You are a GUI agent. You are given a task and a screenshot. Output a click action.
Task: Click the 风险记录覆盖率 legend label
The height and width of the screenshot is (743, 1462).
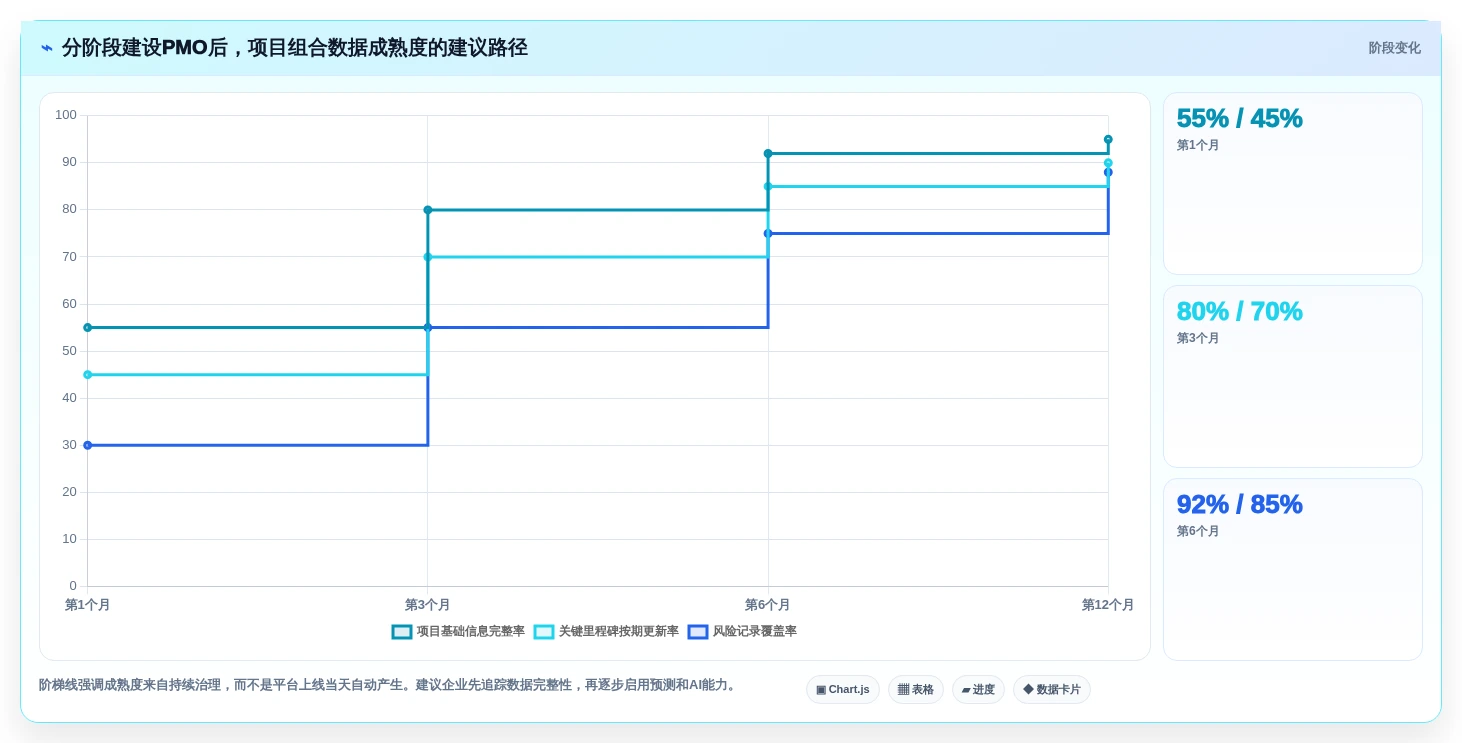tap(754, 632)
